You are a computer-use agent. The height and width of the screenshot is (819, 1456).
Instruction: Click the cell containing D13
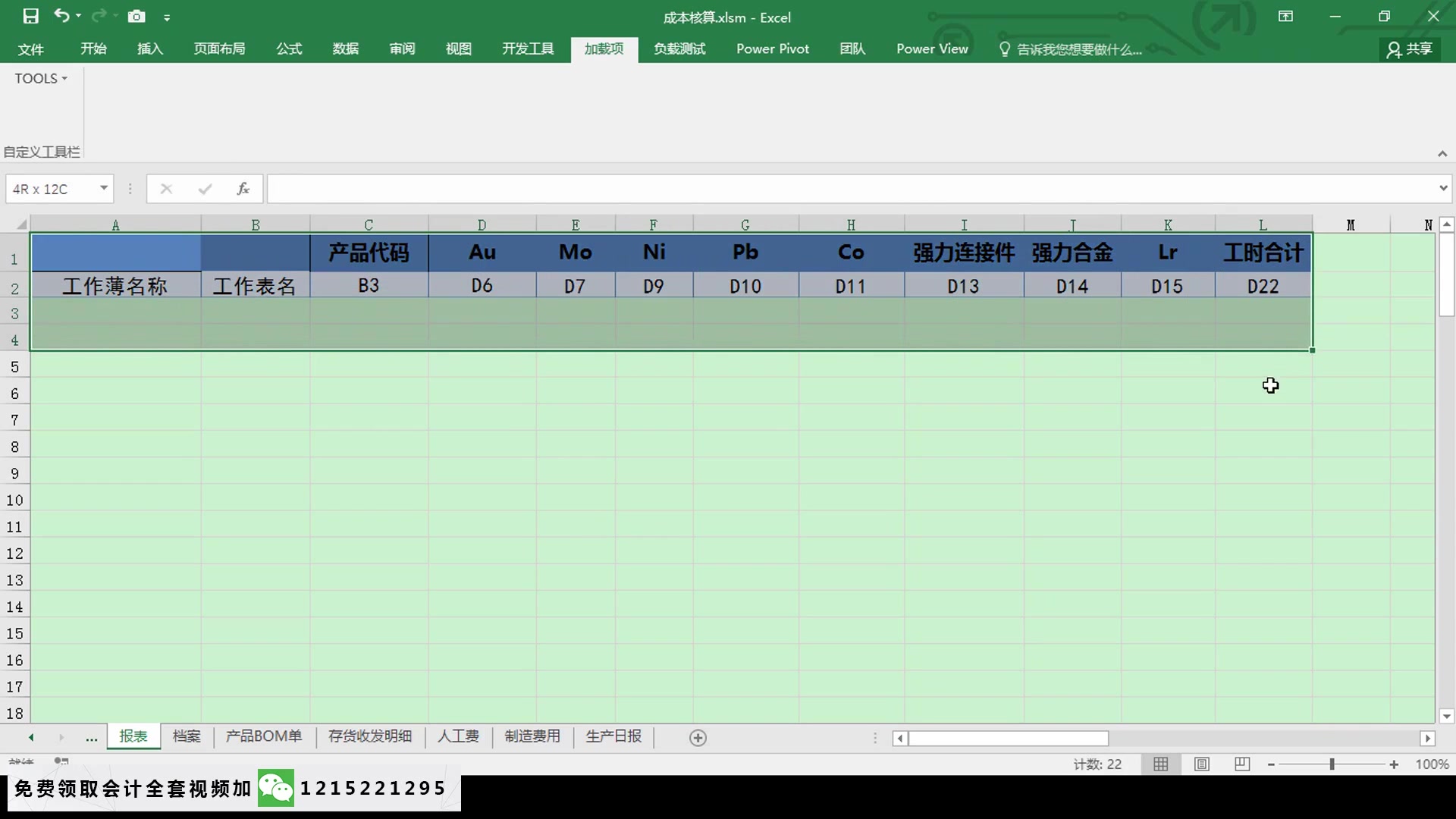pos(964,286)
